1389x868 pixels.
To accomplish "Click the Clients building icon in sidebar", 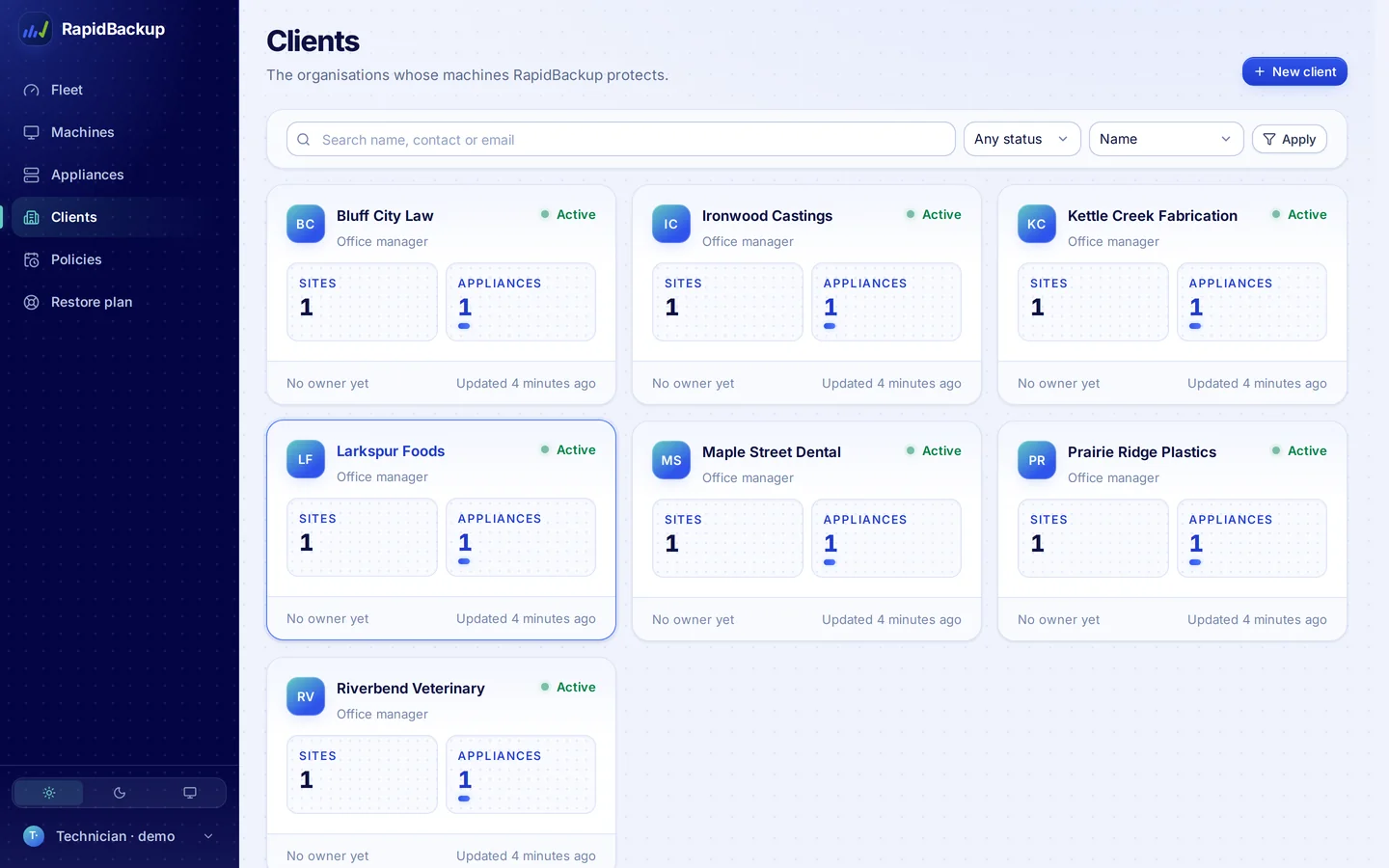I will 32,217.
